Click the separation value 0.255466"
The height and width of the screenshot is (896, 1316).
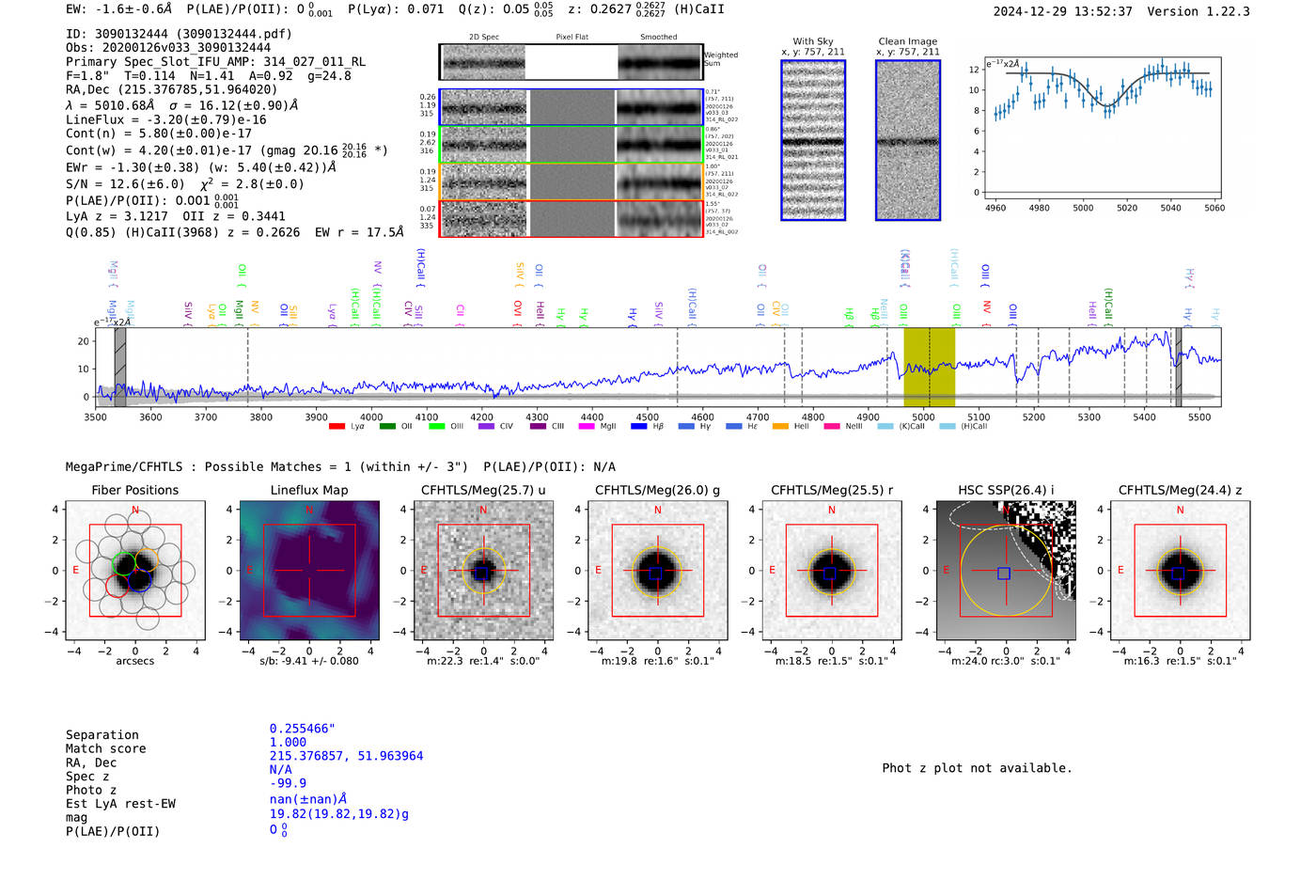pos(303,729)
